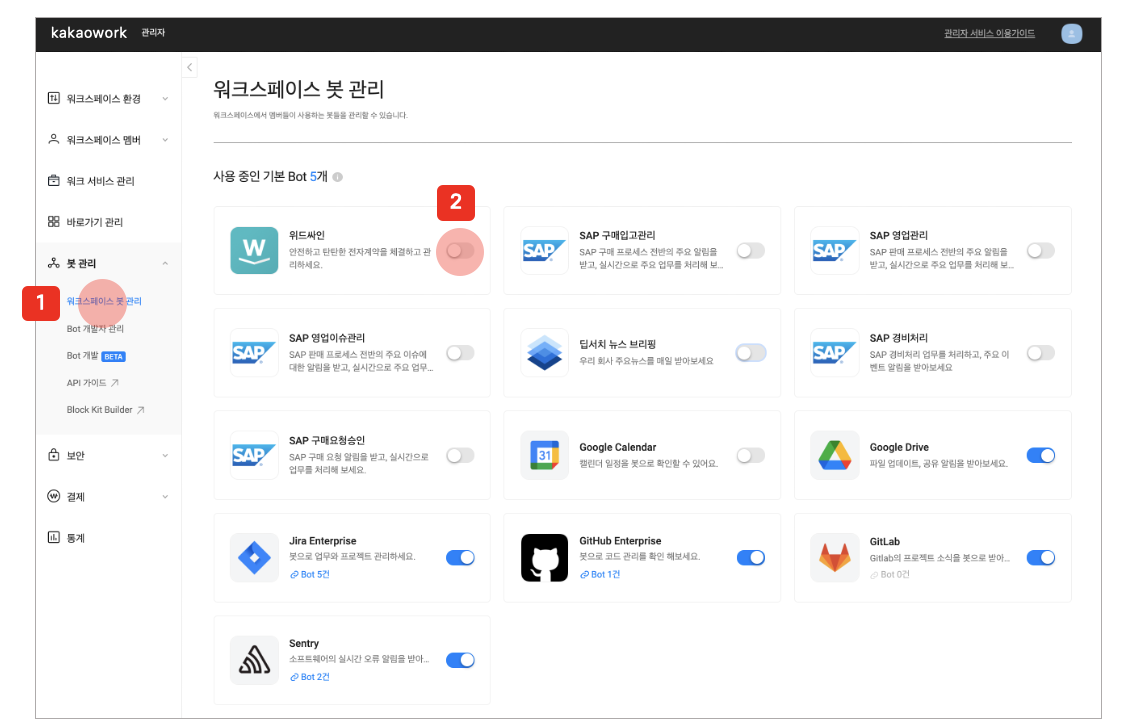Click the kakaowork logo
The width and height of the screenshot is (1128, 728).
88,32
